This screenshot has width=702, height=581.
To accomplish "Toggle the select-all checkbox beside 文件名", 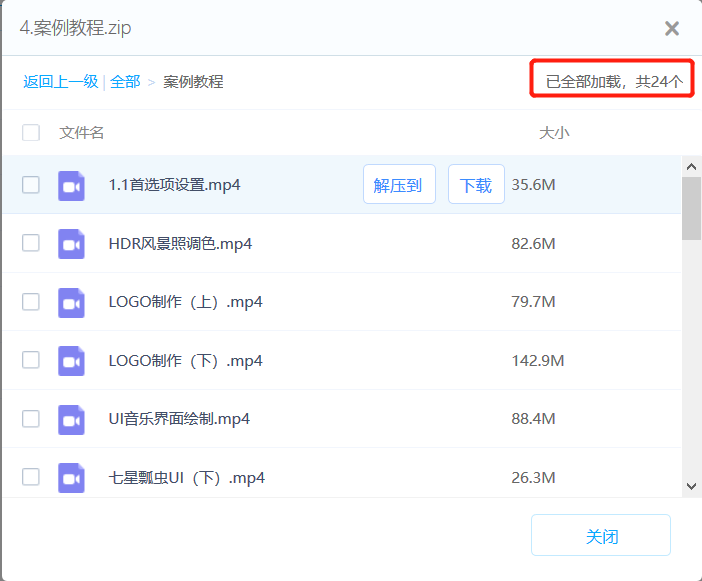I will pyautogui.click(x=31, y=132).
